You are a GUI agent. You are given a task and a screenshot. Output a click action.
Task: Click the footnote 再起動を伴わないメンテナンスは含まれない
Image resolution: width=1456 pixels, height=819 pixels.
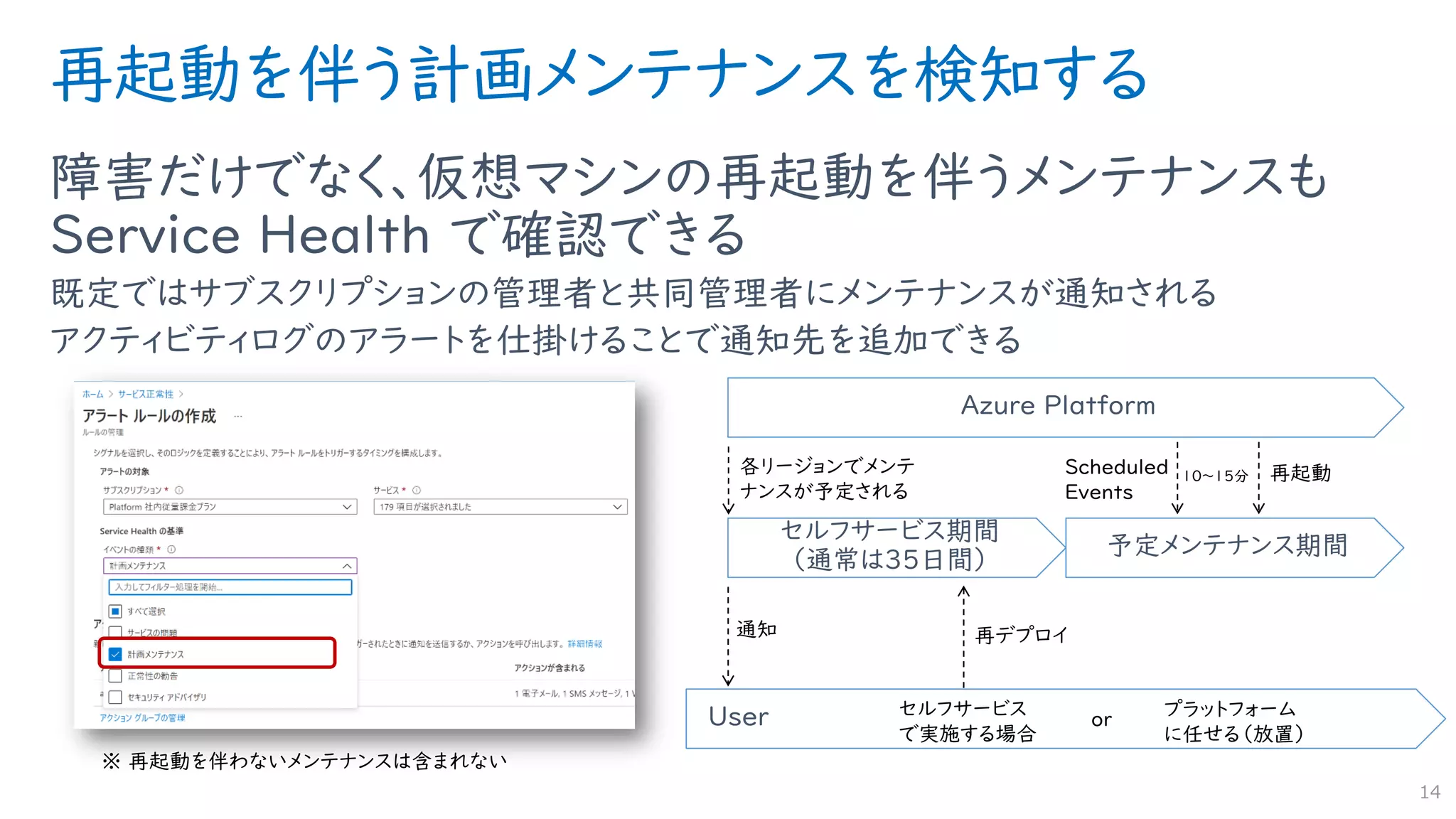coord(318,761)
